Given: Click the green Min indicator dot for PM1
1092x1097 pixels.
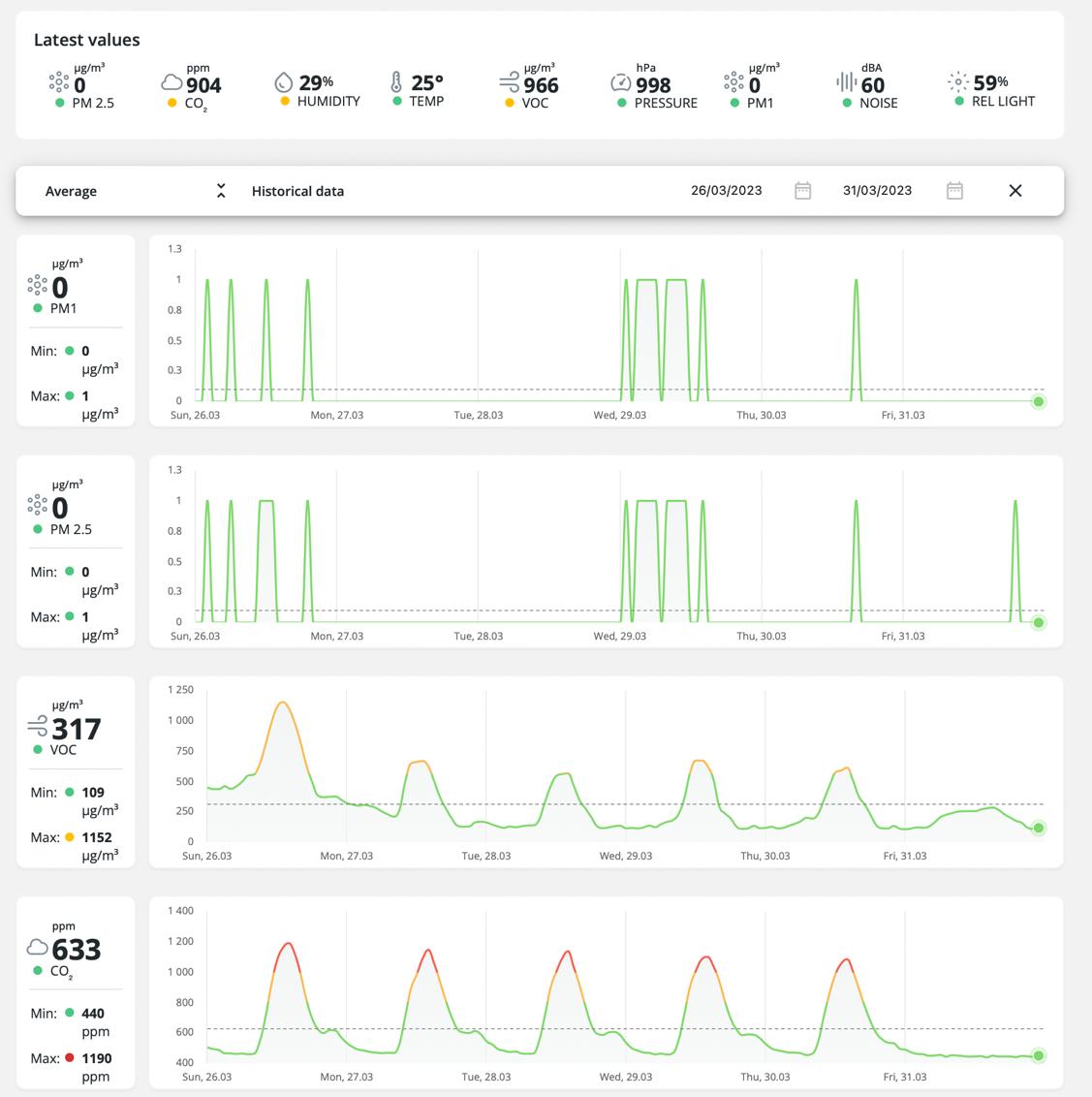Looking at the screenshot, I should [69, 351].
